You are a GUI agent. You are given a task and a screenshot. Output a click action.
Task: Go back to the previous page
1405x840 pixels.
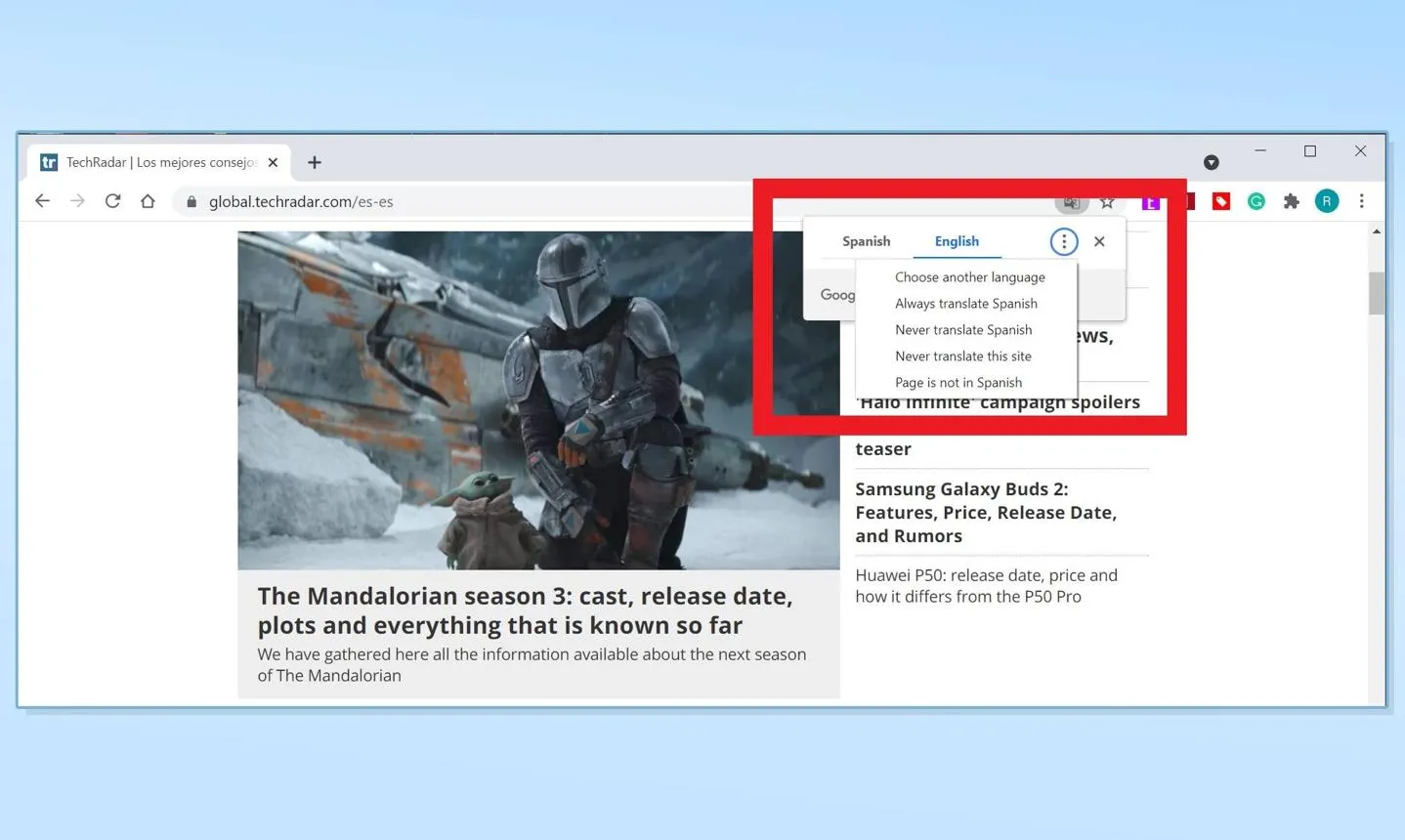[42, 201]
